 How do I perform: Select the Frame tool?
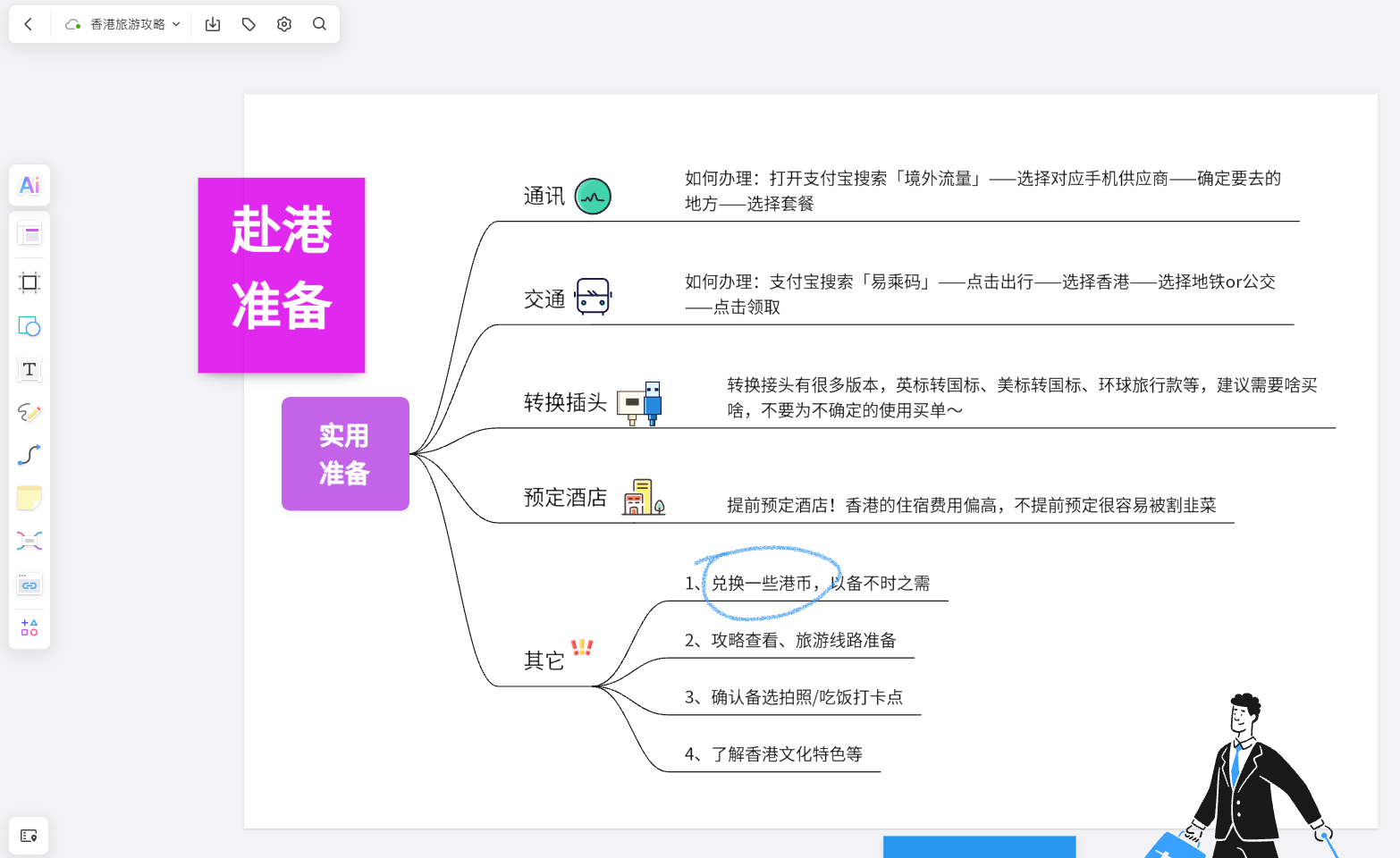pos(30,282)
